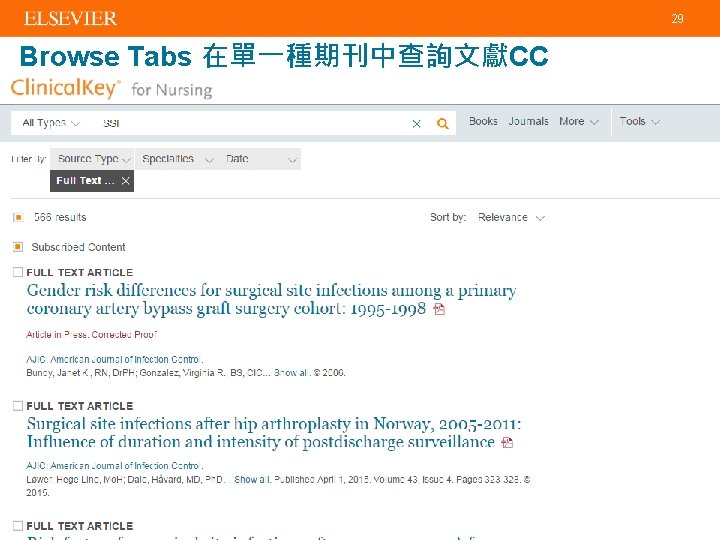The image size is (720, 540).
Task: Check the Norway hip arthroplasty article checkbox
Action: 18,406
